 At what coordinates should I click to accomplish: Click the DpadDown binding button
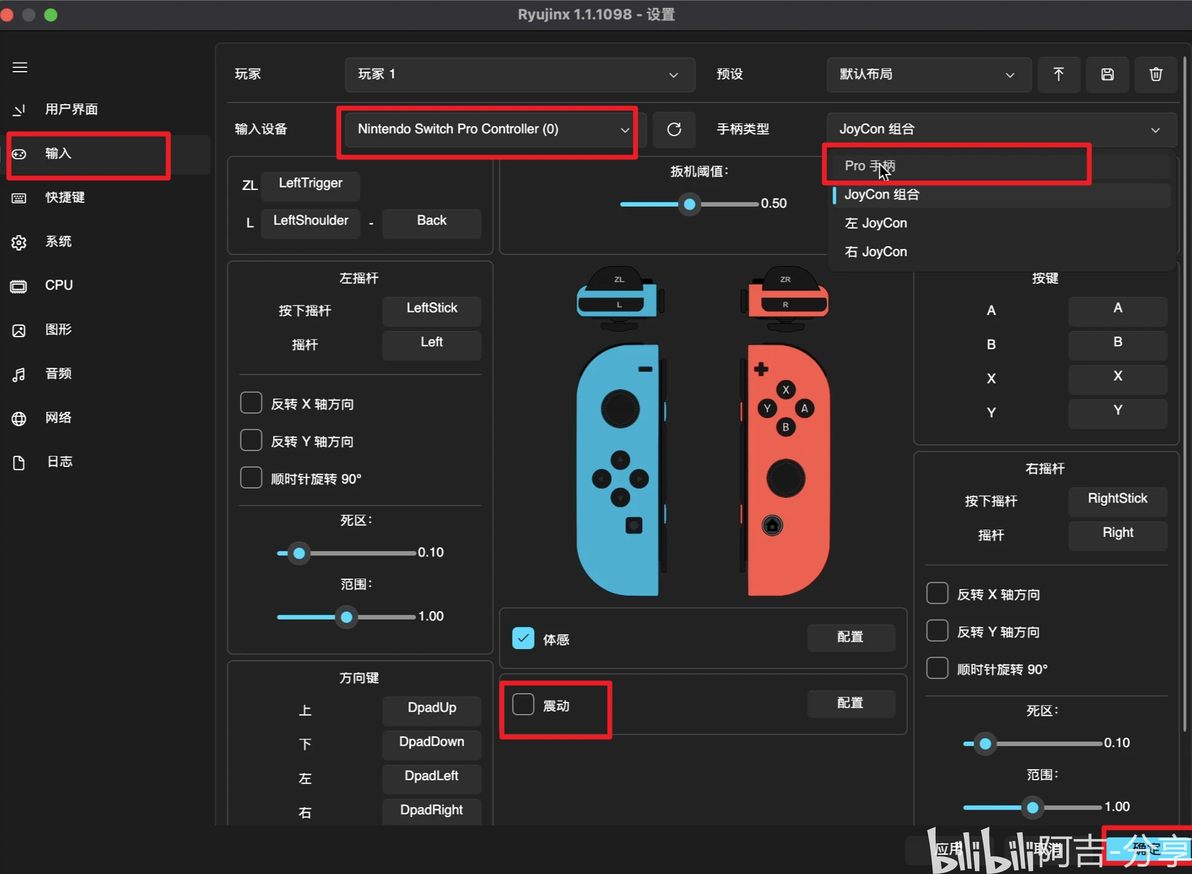click(432, 743)
